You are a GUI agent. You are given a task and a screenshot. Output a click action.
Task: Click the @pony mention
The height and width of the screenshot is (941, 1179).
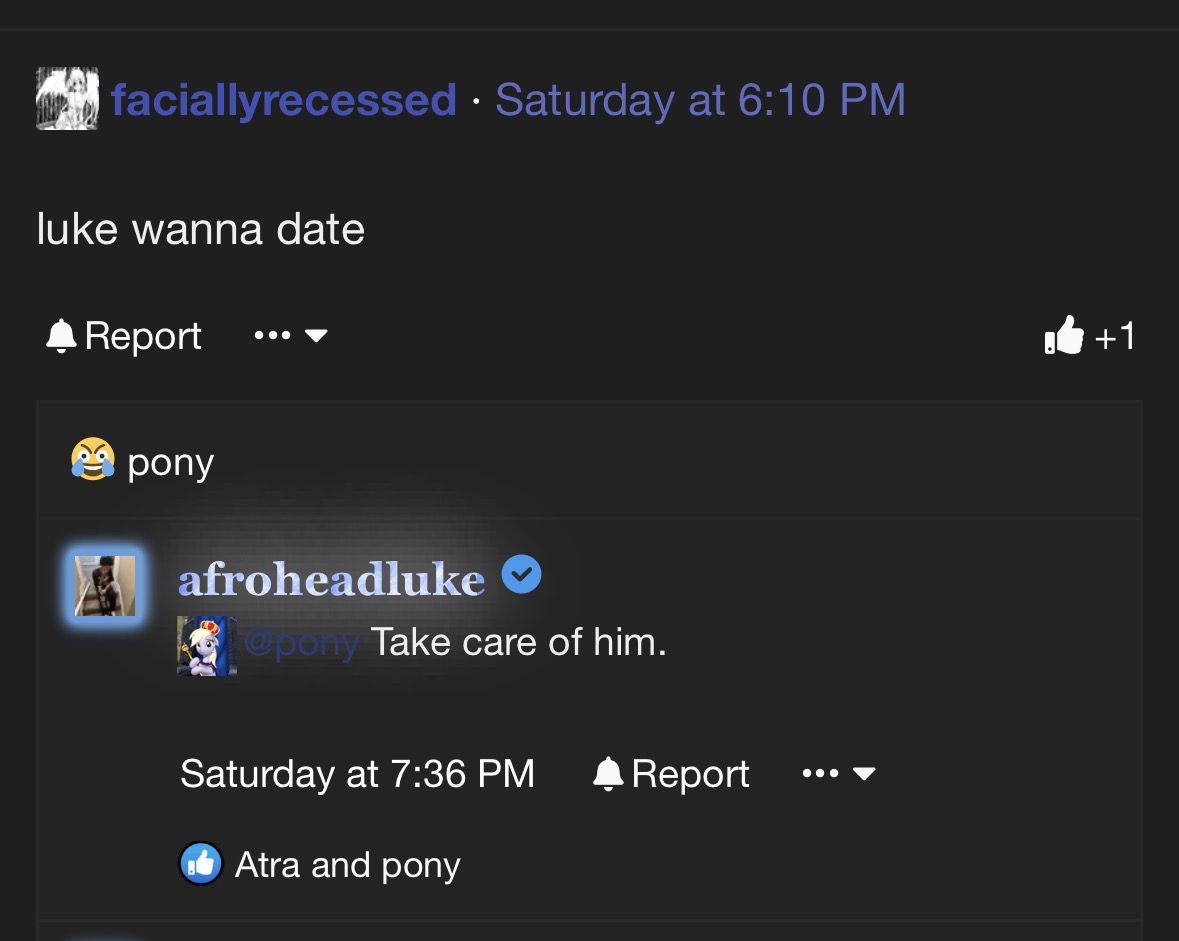click(x=302, y=644)
